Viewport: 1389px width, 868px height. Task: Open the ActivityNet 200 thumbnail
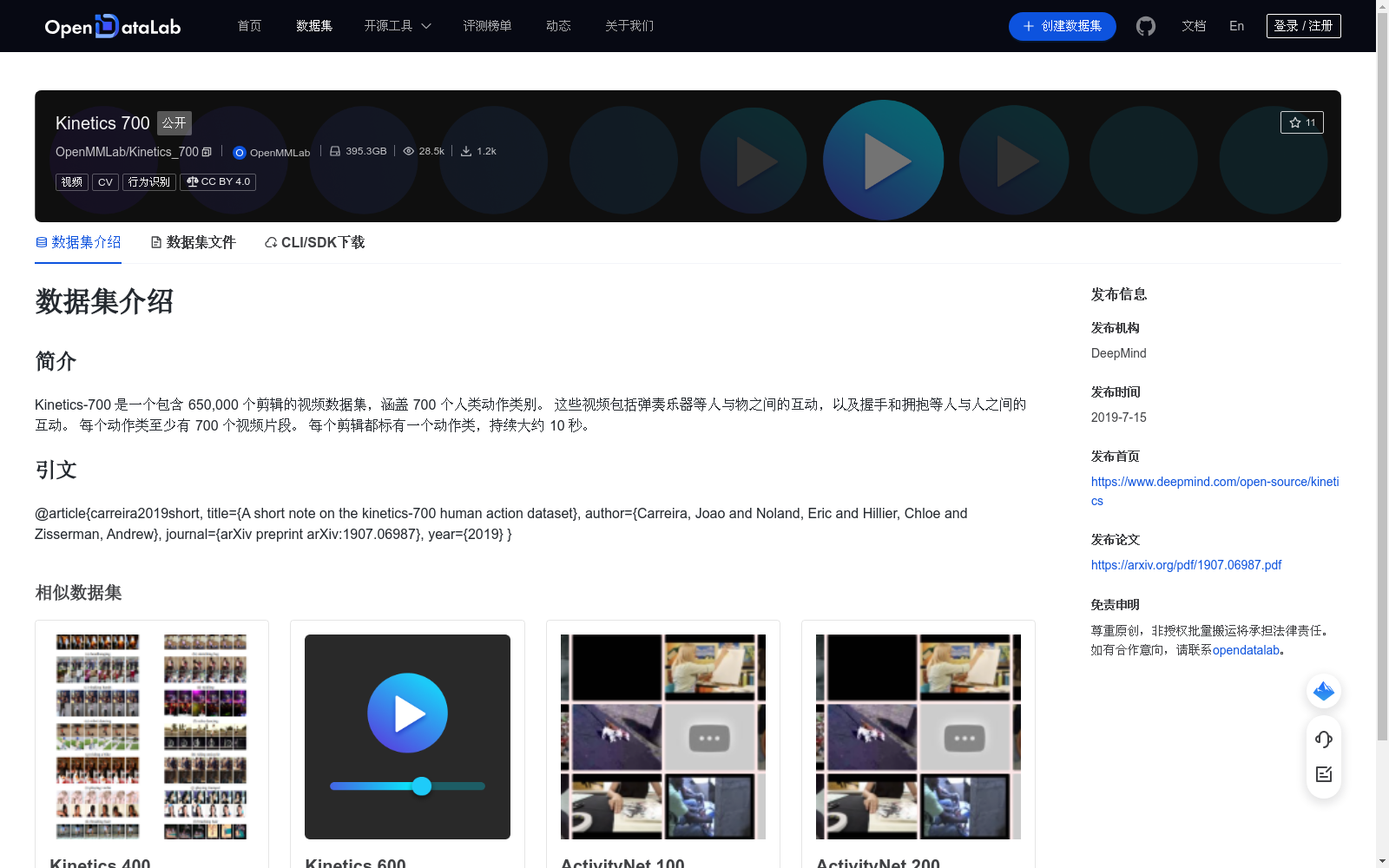coord(918,737)
